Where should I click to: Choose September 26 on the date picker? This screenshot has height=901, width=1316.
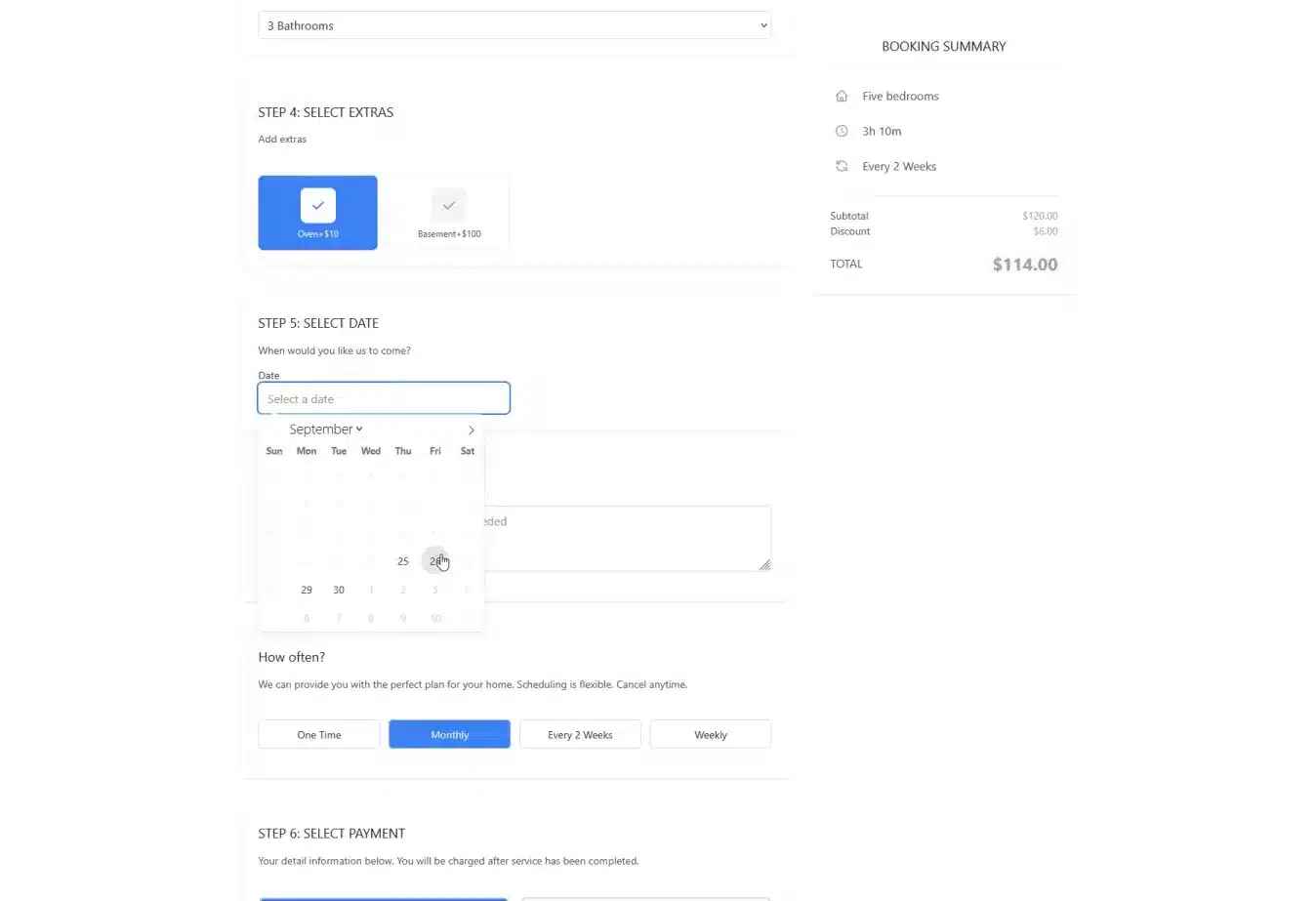pos(434,561)
